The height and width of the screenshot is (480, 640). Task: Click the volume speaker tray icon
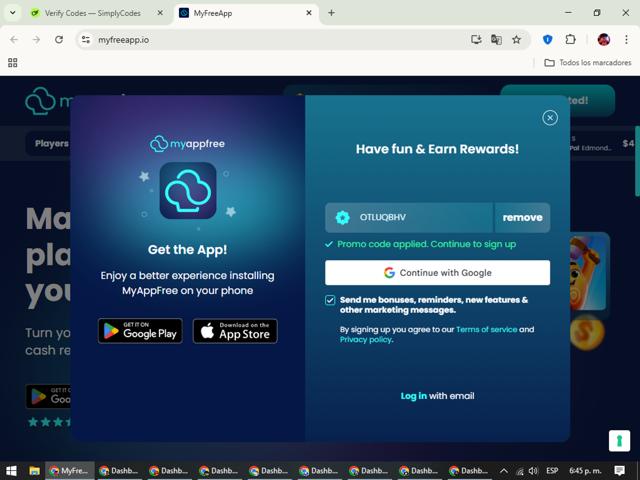click(533, 471)
